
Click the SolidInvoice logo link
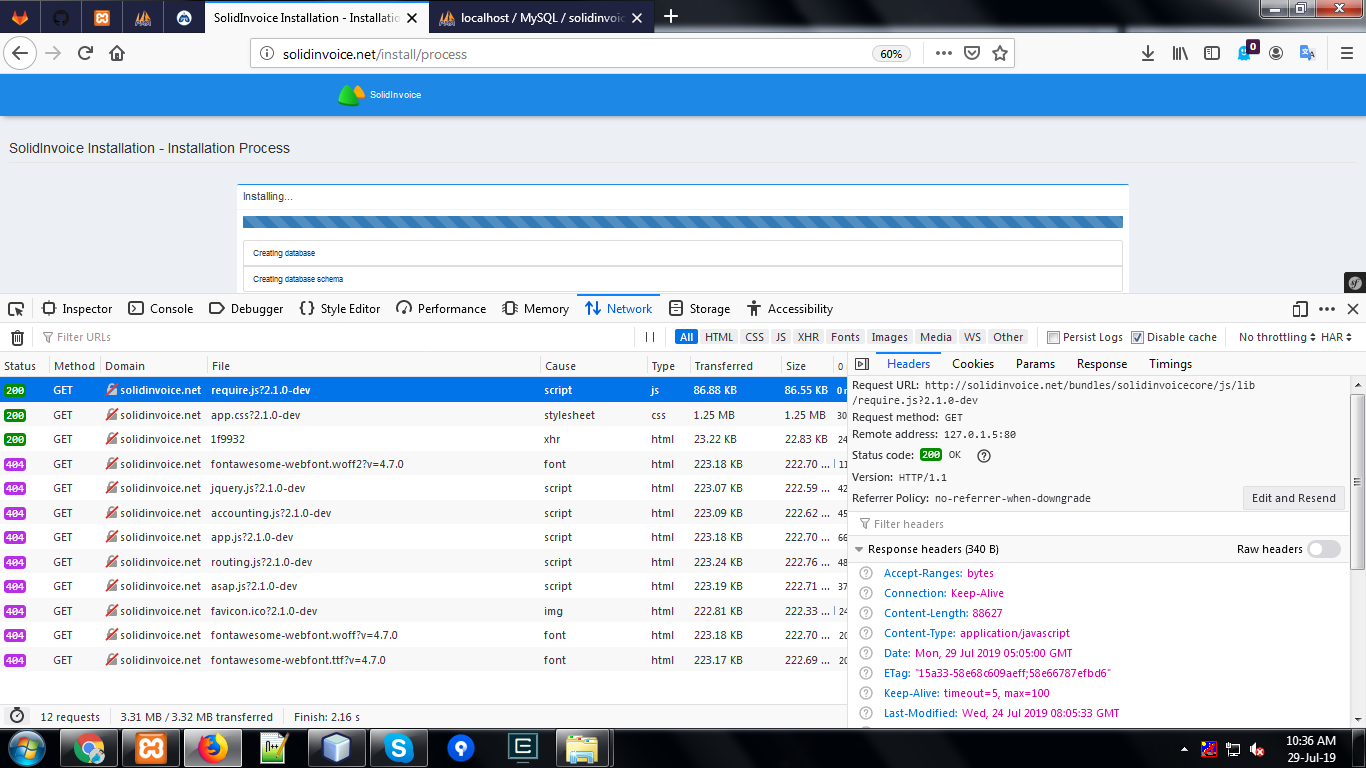pyautogui.click(x=379, y=95)
